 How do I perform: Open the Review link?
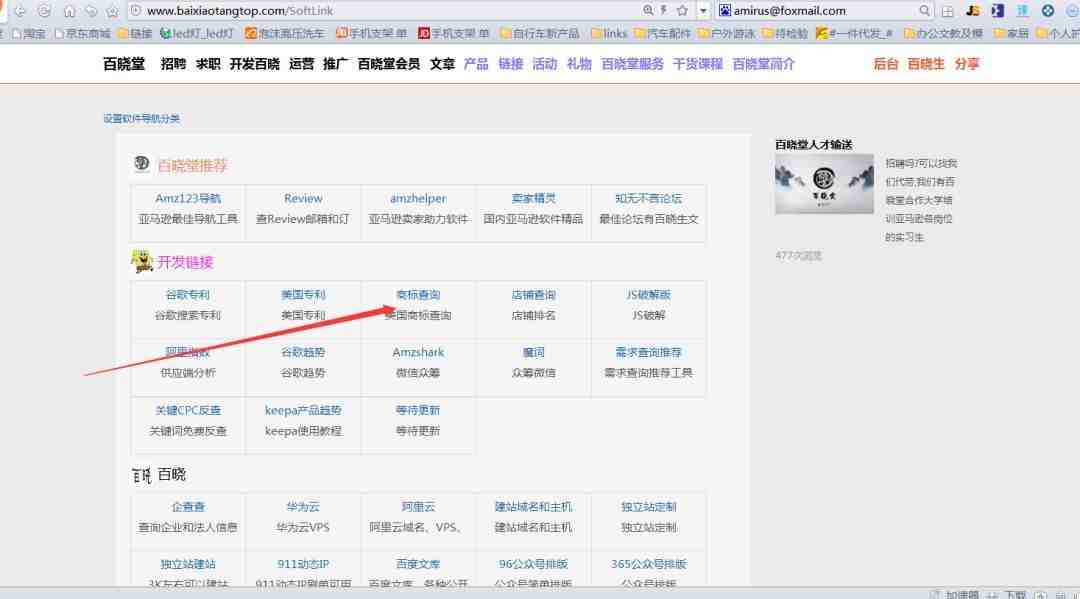[x=303, y=198]
